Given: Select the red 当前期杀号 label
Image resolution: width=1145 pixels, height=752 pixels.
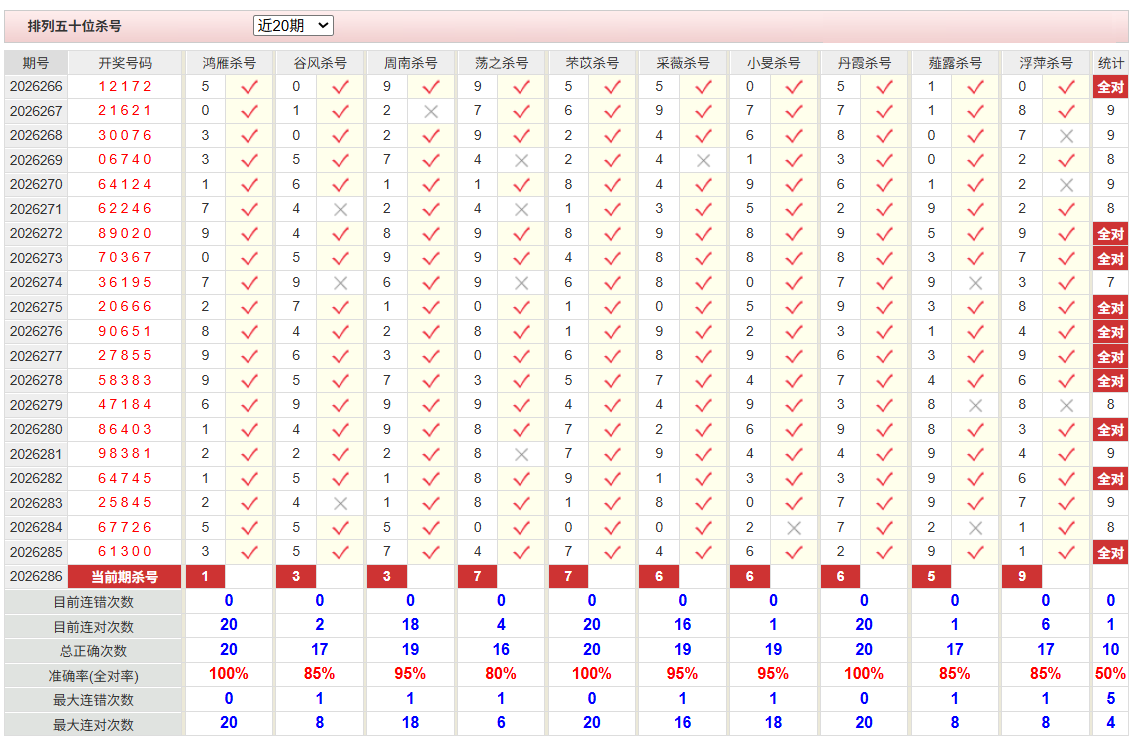Looking at the screenshot, I should point(124,577).
